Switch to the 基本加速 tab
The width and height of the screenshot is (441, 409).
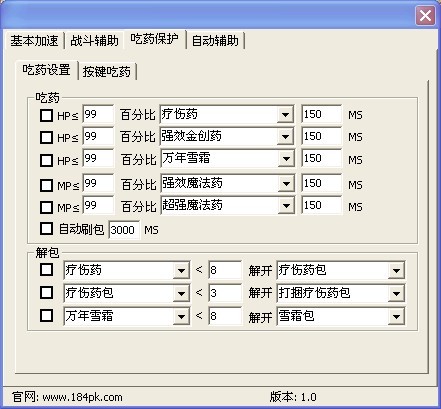click(x=34, y=41)
